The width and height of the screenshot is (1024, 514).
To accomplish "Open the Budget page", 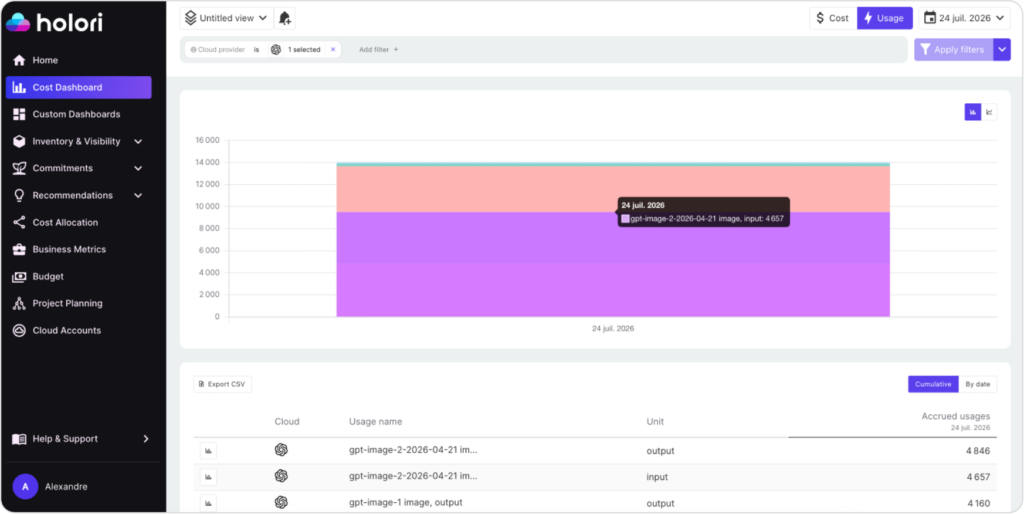I will [48, 277].
